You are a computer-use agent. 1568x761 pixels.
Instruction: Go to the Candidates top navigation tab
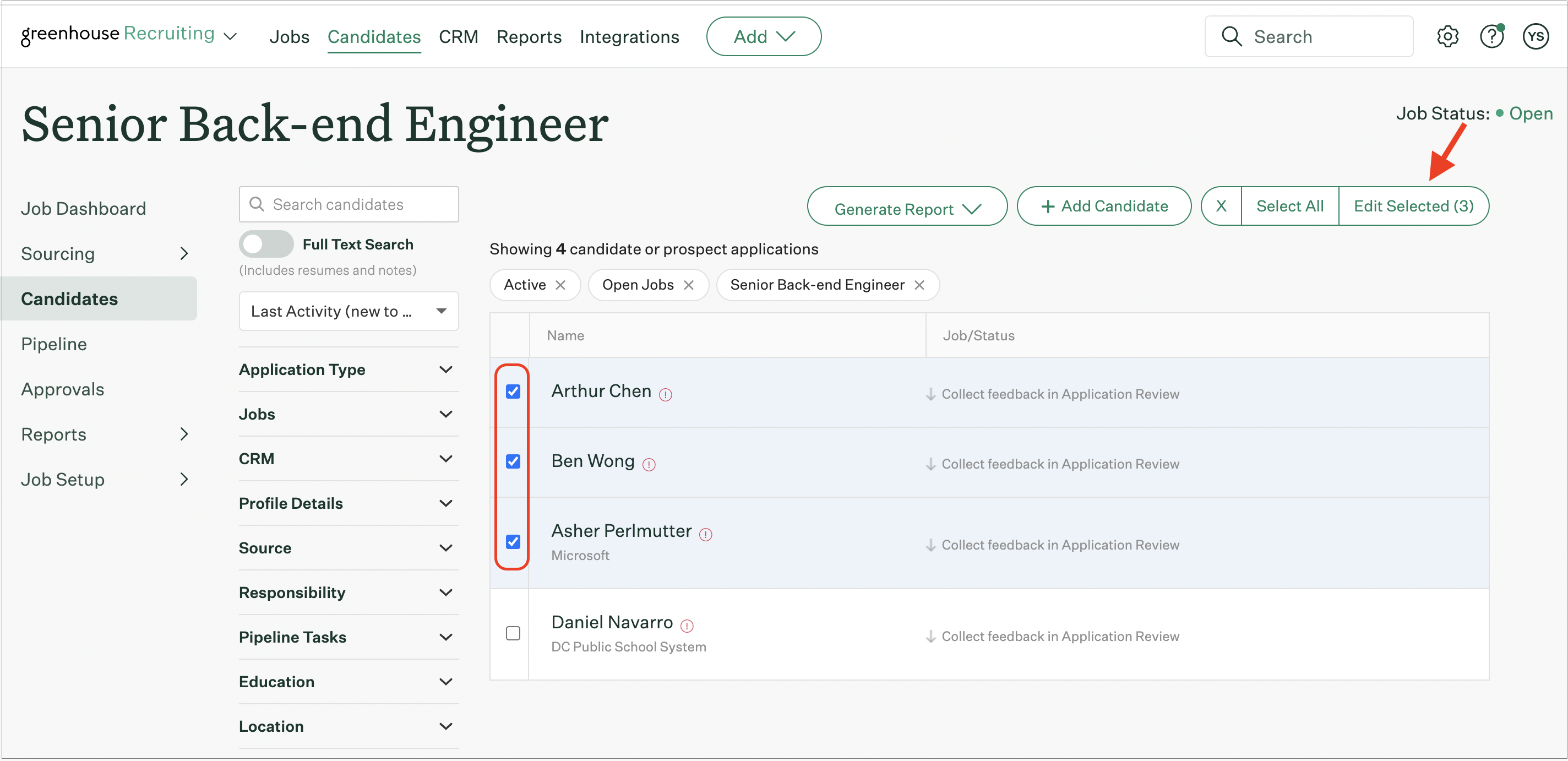[374, 36]
